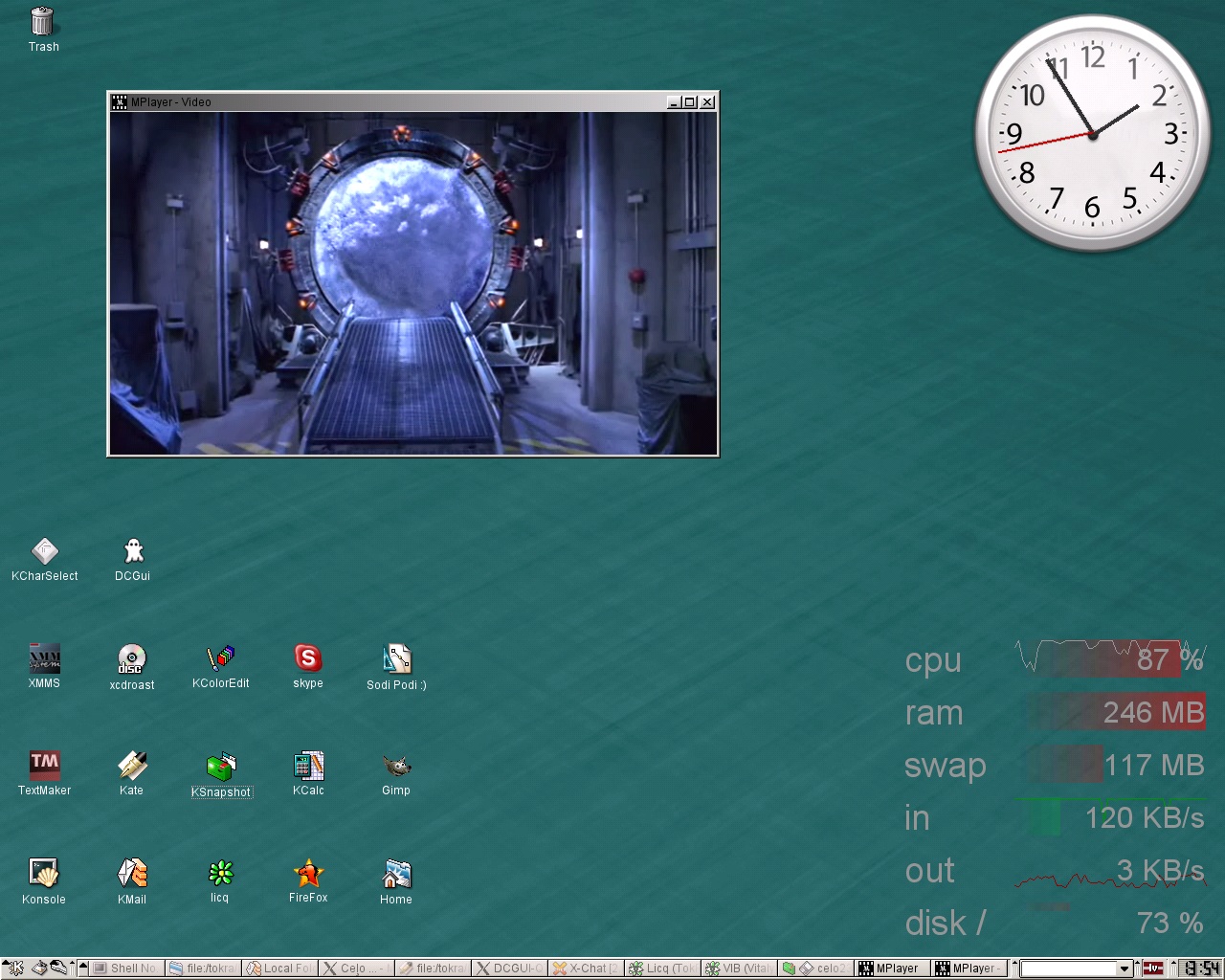
Task: Switch to the Local Fol... taskbar entry
Action: click(x=279, y=969)
